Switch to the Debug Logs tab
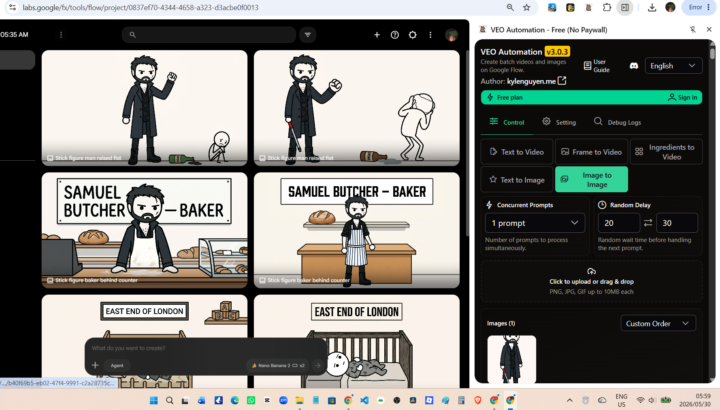The width and height of the screenshot is (720, 410). click(618, 122)
